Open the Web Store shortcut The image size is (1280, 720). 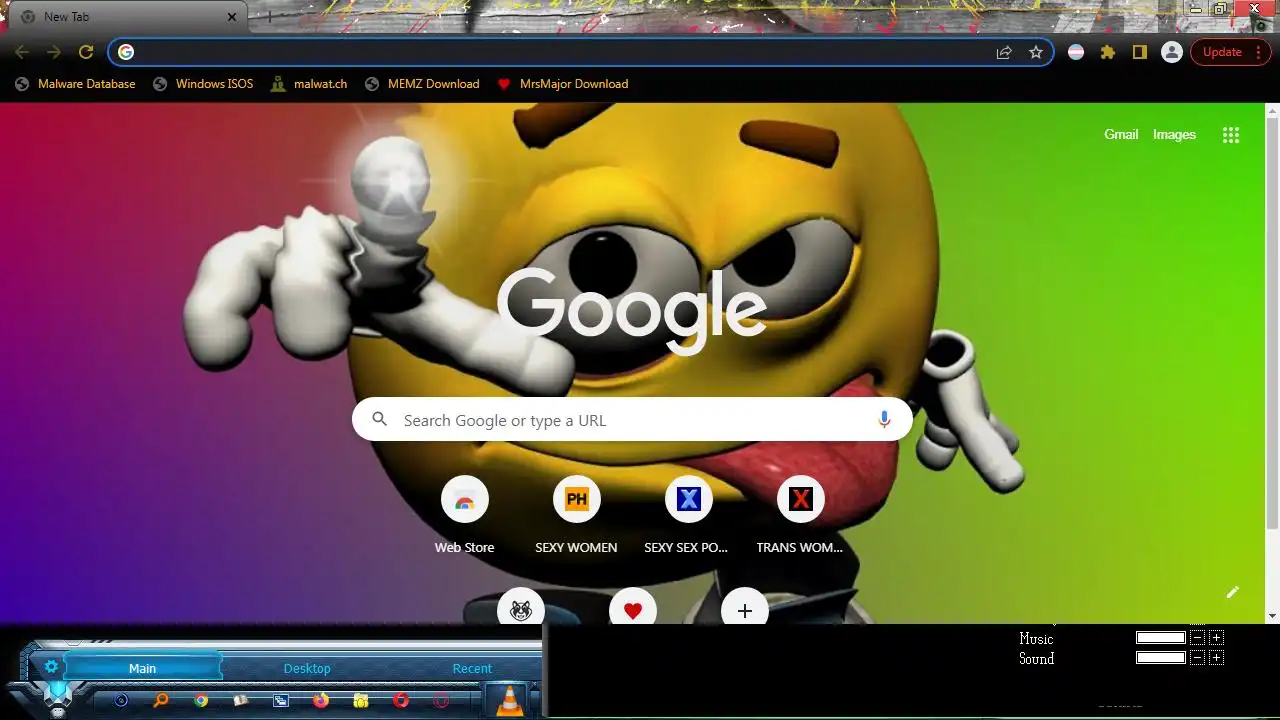click(464, 516)
